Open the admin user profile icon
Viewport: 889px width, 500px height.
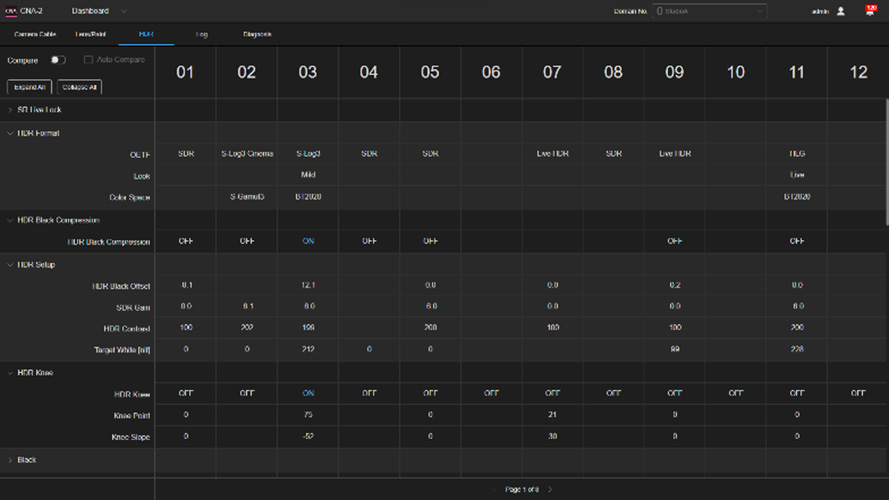pos(841,11)
